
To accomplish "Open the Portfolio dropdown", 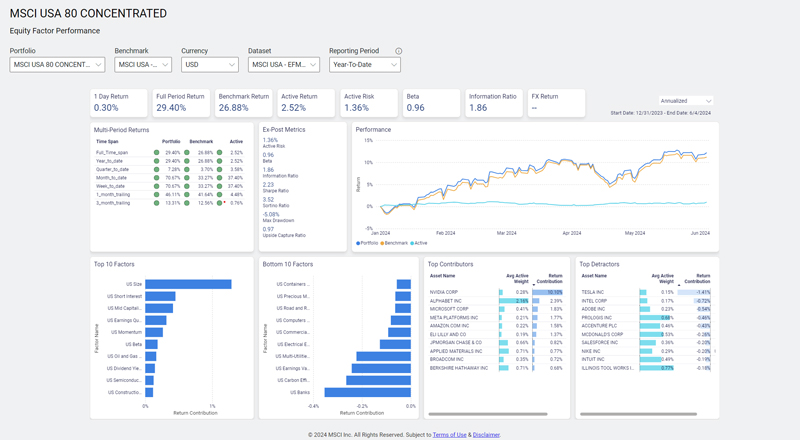I will pyautogui.click(x=57, y=65).
